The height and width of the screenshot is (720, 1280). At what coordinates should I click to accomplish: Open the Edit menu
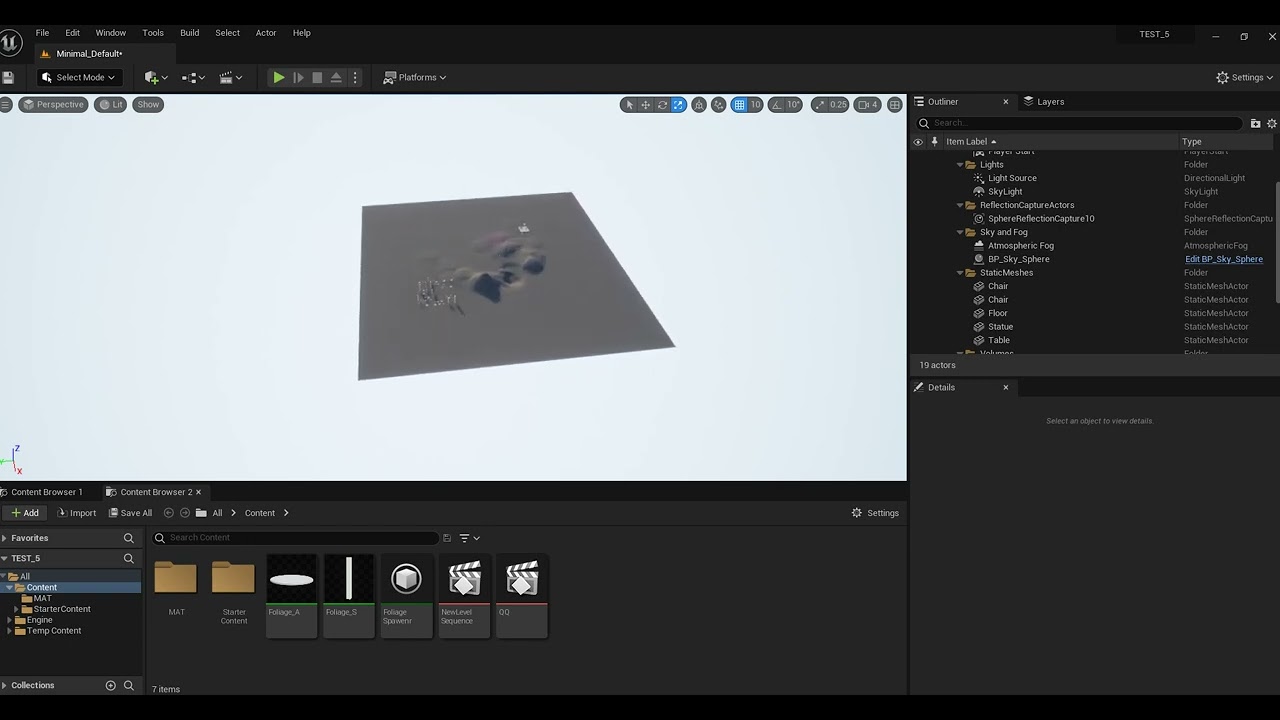click(x=73, y=33)
